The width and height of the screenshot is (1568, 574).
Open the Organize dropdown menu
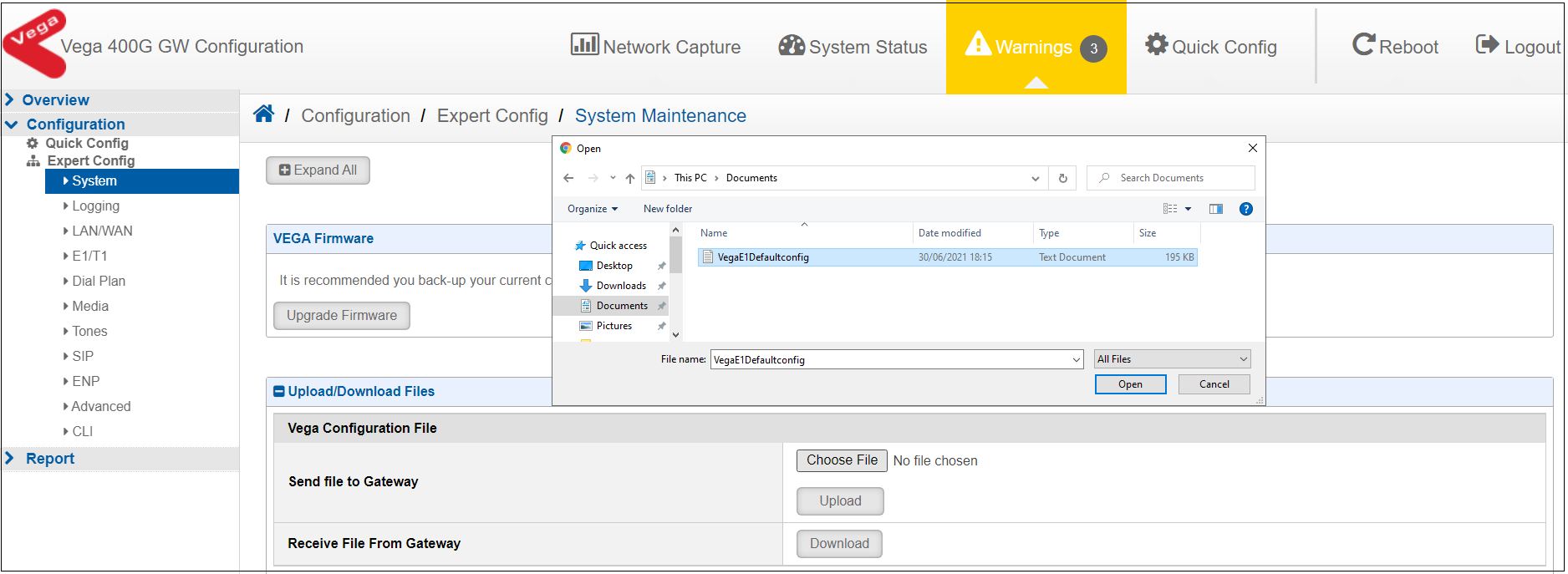(x=593, y=209)
